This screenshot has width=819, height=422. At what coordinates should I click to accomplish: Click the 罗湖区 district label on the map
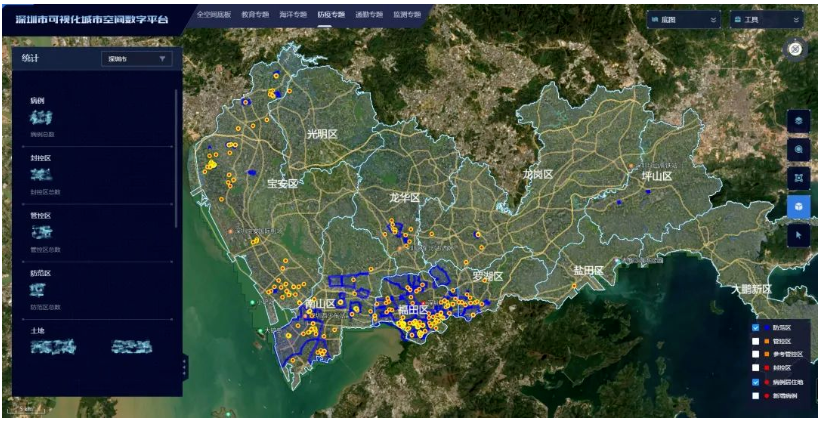[487, 276]
